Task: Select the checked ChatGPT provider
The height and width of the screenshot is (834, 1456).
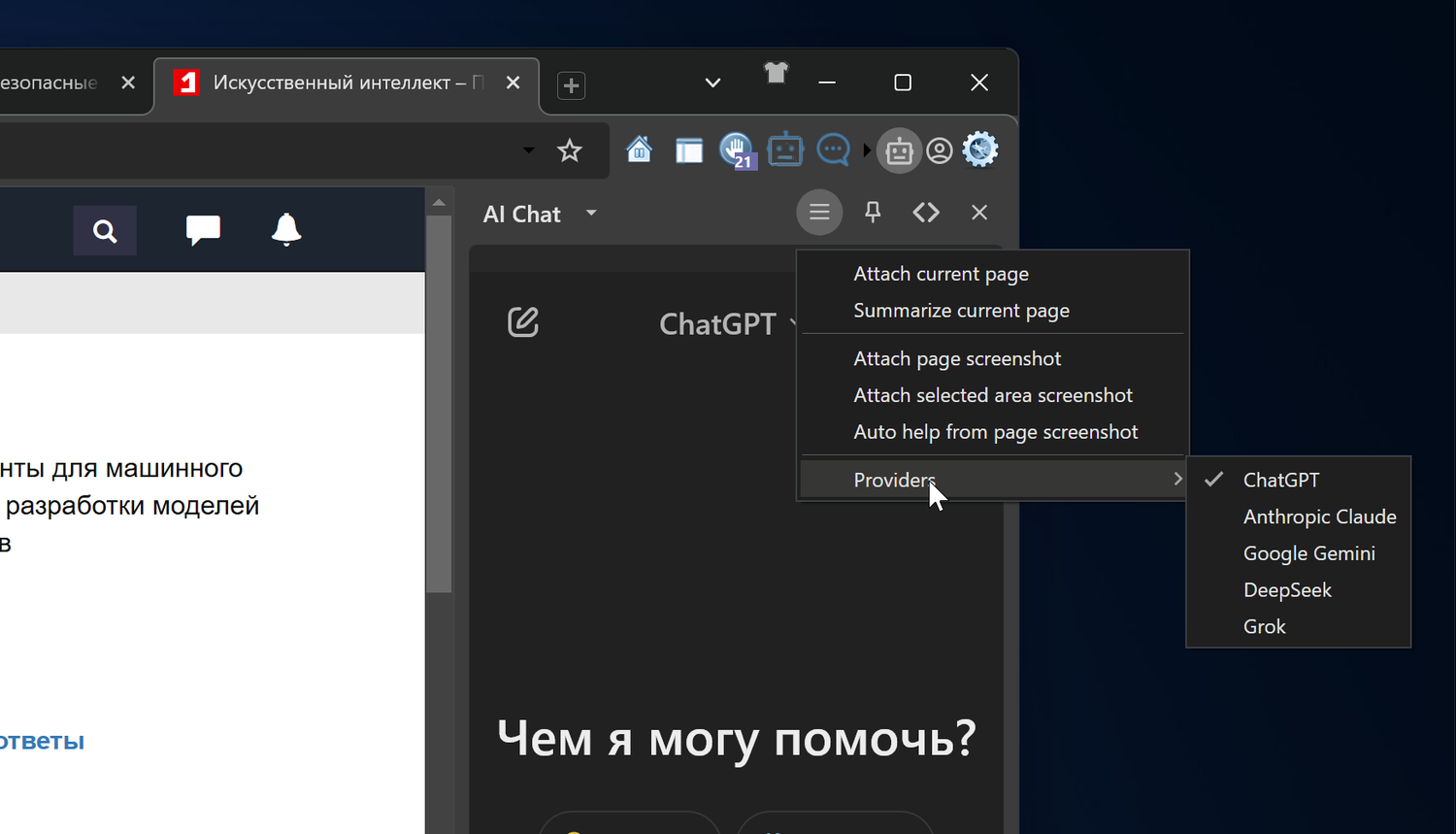Action: [x=1299, y=481]
